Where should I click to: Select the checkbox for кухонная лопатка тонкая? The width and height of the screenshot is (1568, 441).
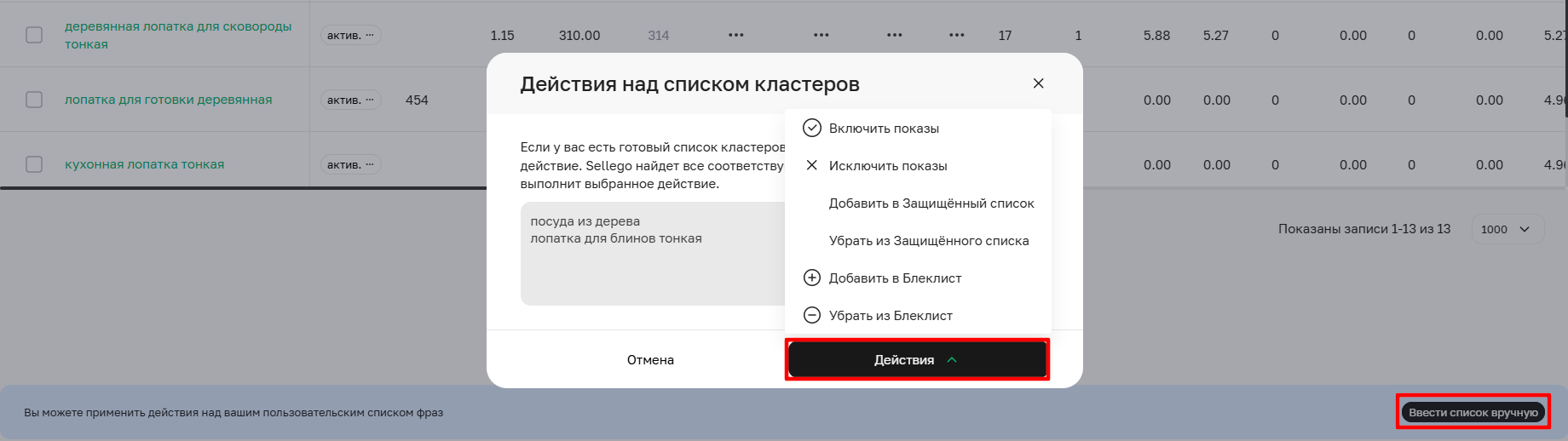34,164
